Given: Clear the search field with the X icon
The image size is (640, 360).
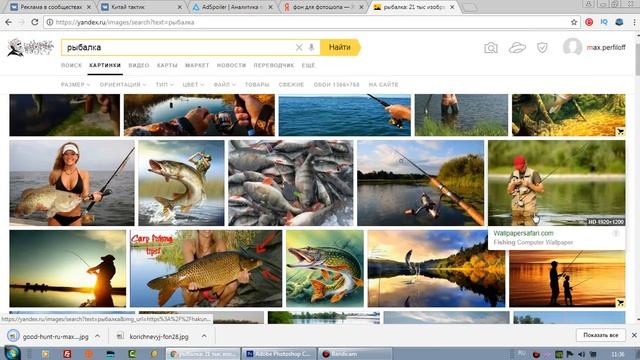Looking at the screenshot, I should coord(299,47).
